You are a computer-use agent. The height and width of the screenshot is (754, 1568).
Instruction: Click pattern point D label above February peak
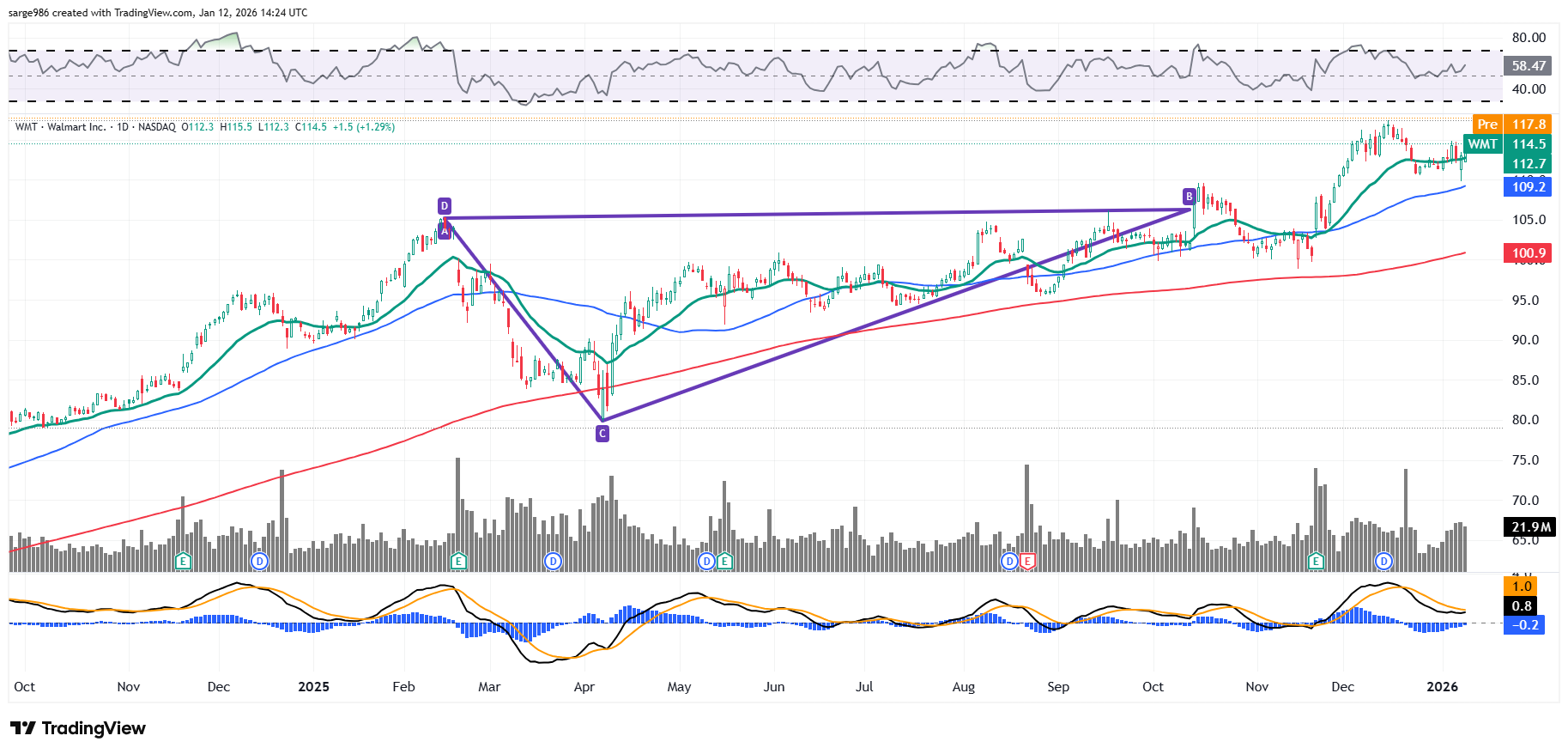coord(445,206)
